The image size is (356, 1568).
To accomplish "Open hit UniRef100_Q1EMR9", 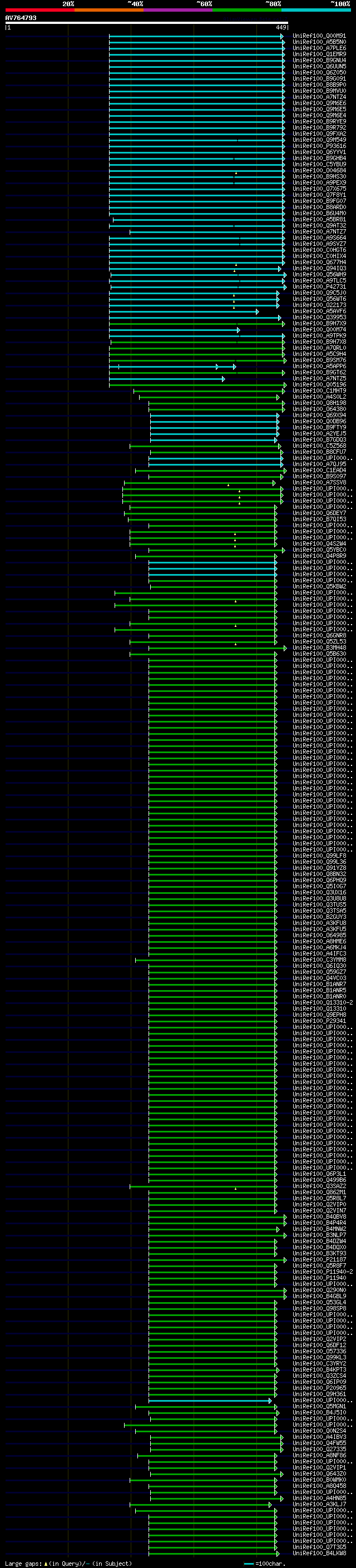I will [319, 54].
